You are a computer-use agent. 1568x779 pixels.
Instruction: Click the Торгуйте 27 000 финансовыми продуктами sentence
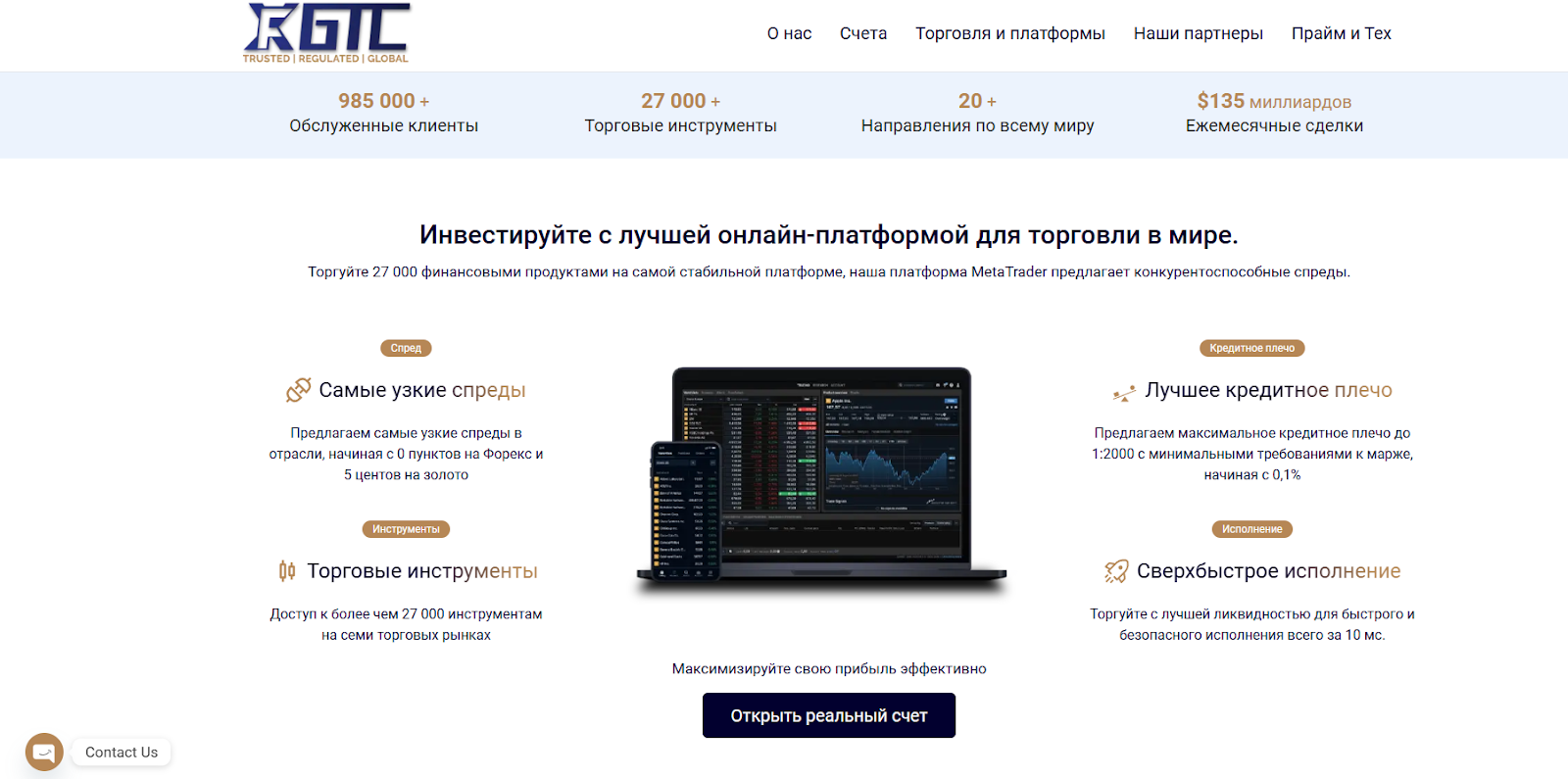click(x=829, y=271)
